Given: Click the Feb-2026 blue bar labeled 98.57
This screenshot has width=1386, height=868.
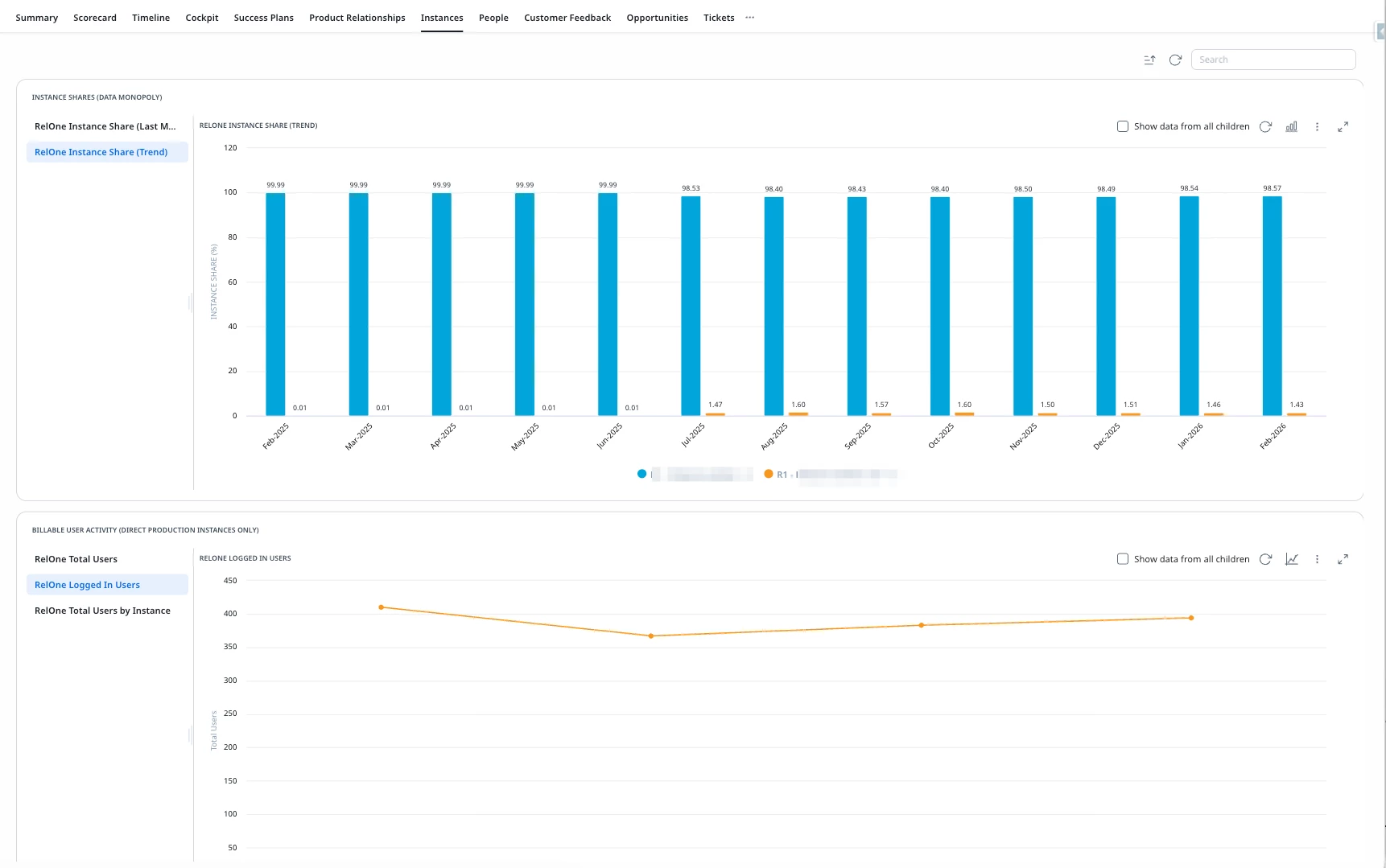Looking at the screenshot, I should pos(1273,306).
